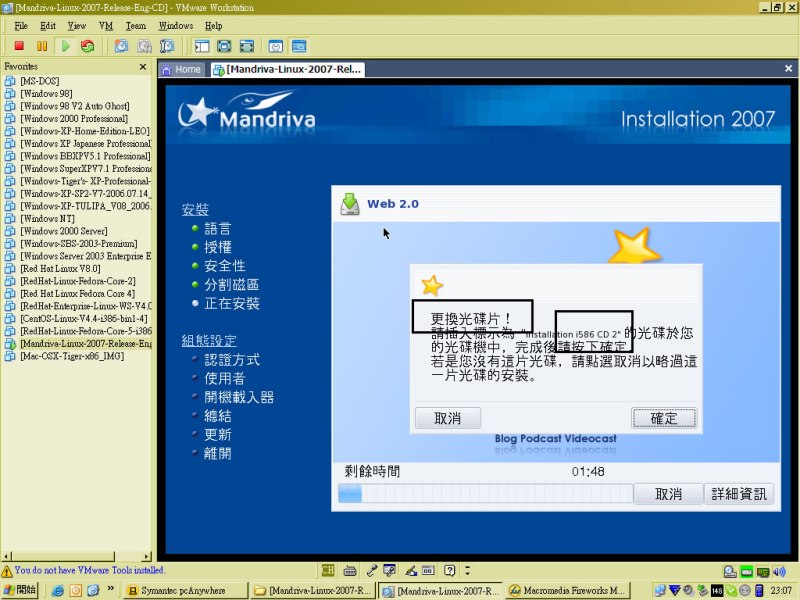Close the virtual machine tab with X
Screen dimensions: 800x600
click(788, 68)
